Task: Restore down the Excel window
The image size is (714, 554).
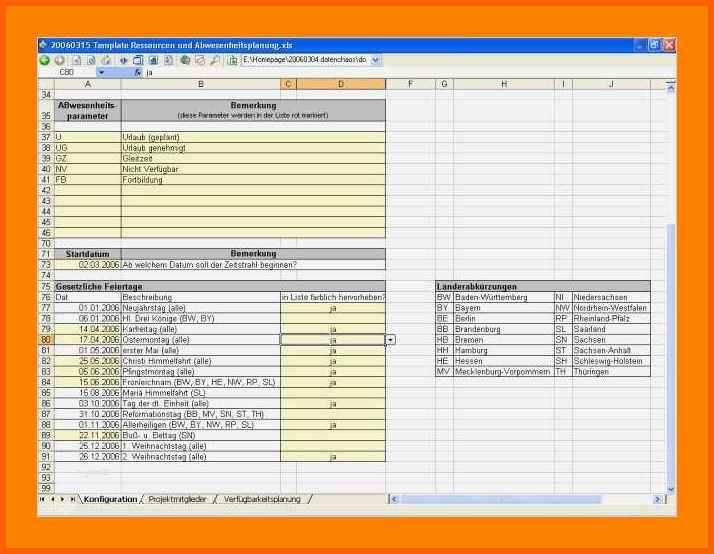Action: click(x=654, y=45)
